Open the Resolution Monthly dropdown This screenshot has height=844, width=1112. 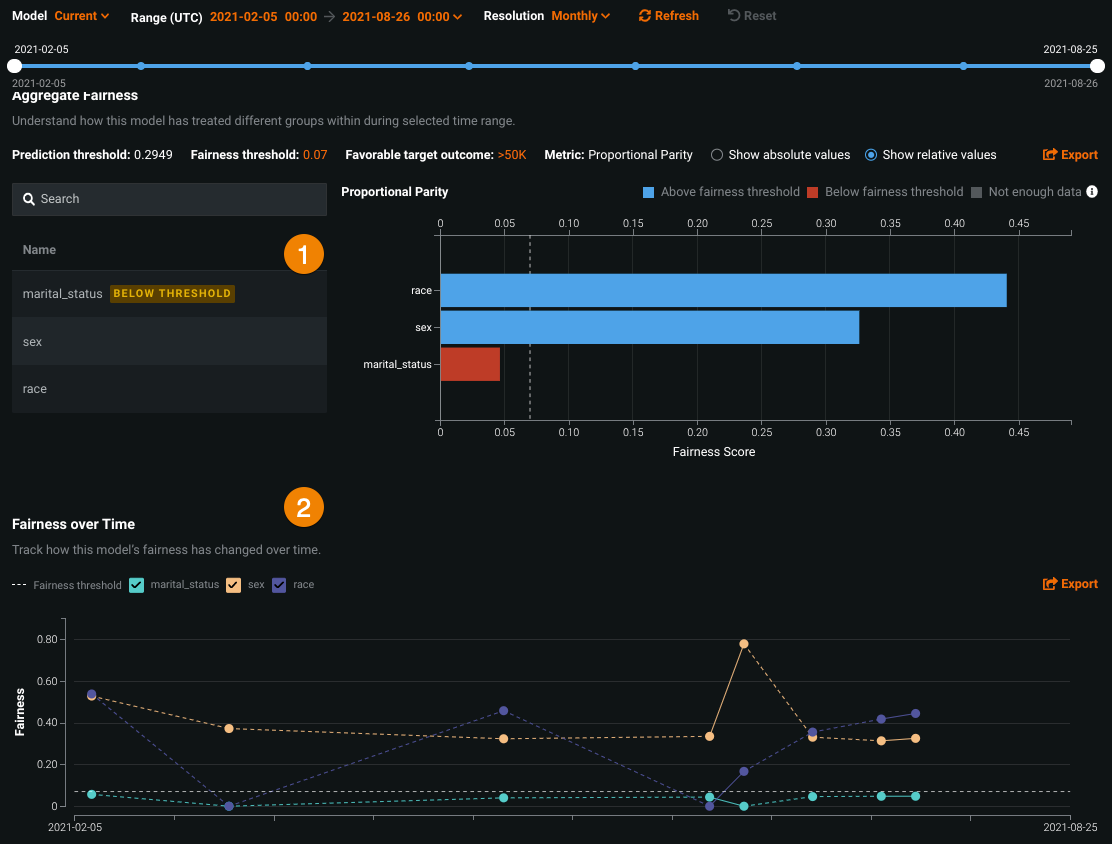point(580,16)
